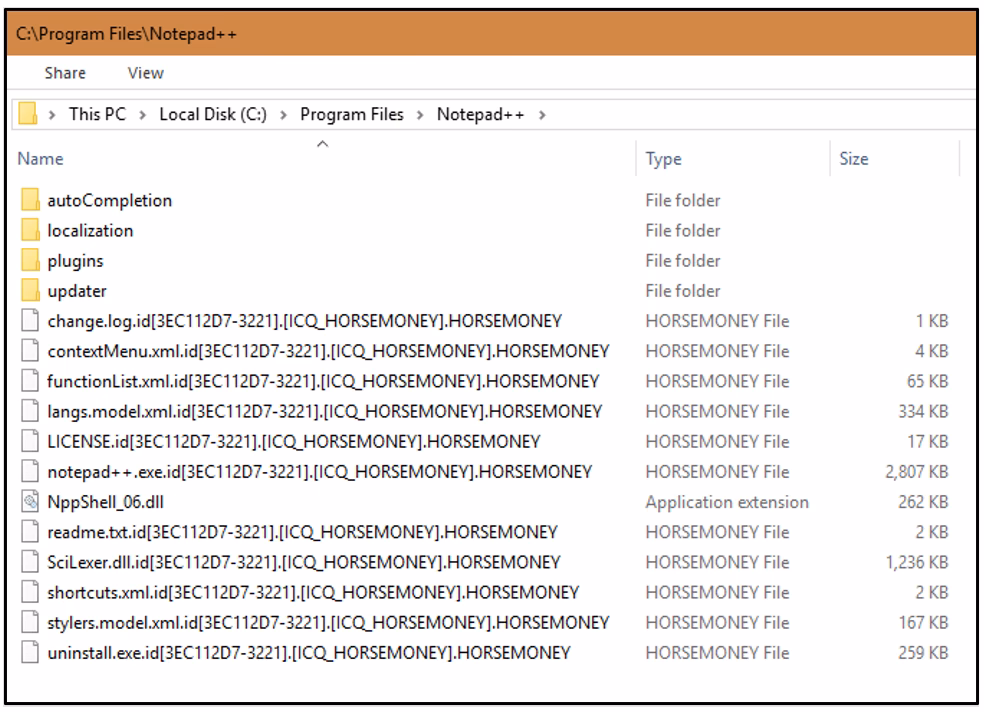This screenshot has height=712, width=984.
Task: Click the C:\Program Files\Notepad++ window title
Action: pyautogui.click(x=126, y=34)
